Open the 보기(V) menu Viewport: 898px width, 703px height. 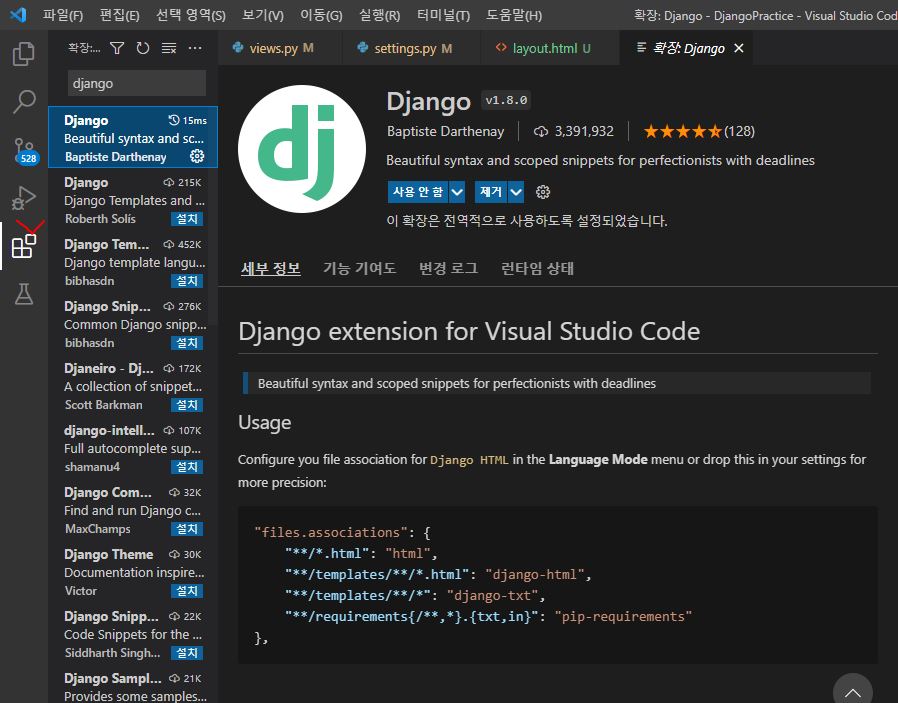[x=262, y=15]
